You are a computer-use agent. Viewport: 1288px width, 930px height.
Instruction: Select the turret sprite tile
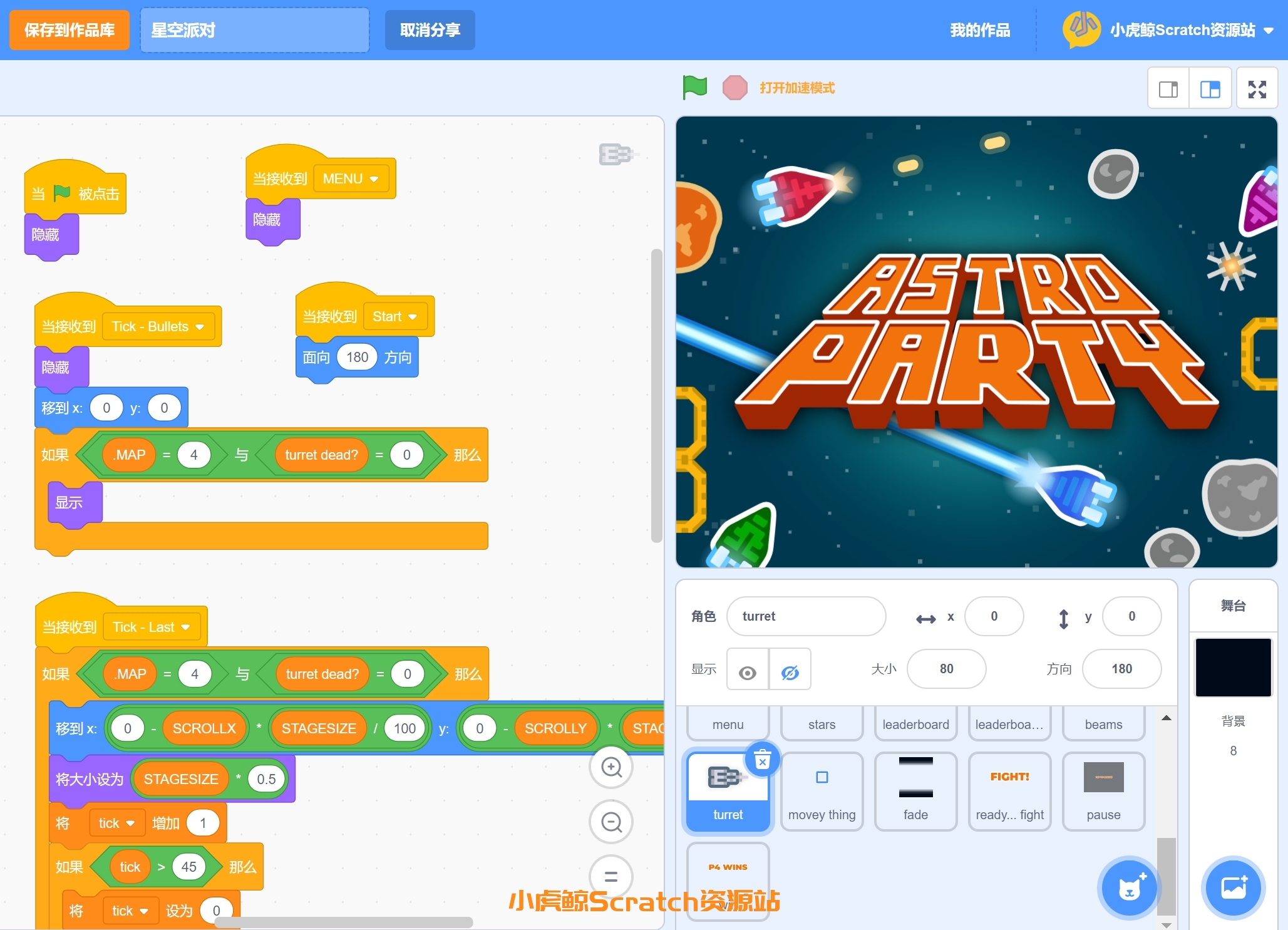click(728, 792)
